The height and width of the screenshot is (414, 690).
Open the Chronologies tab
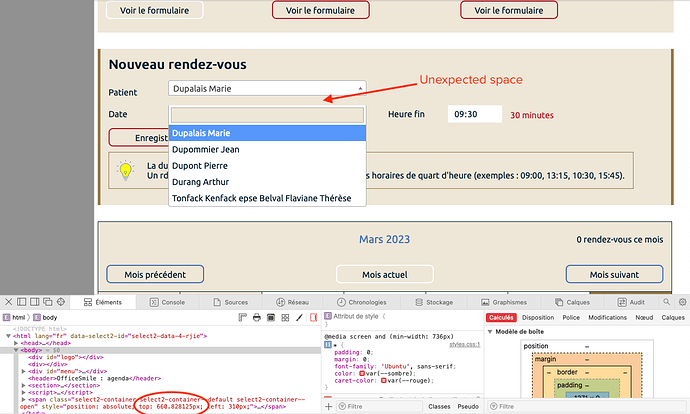(362, 302)
